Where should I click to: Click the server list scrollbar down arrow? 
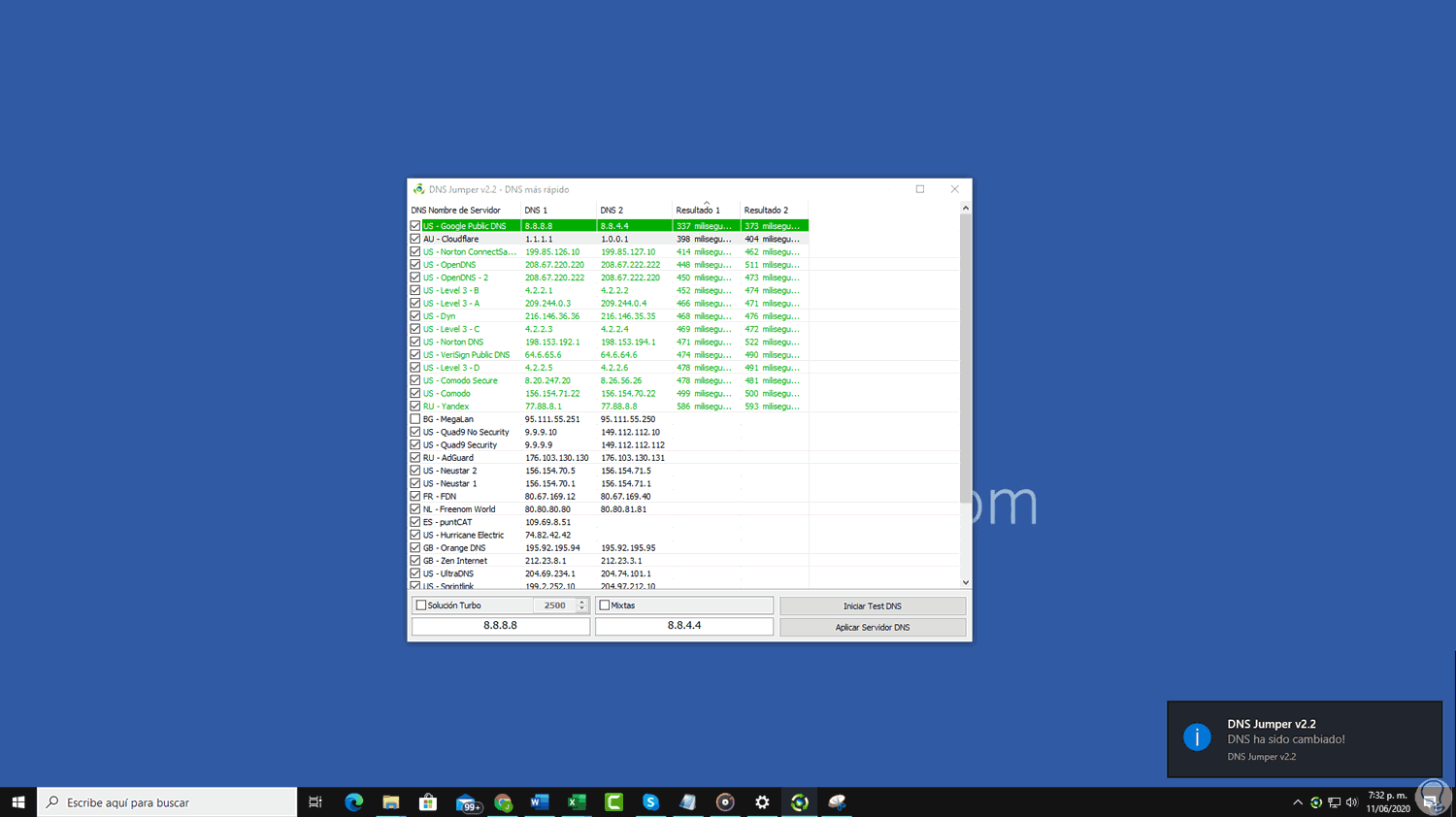click(965, 582)
